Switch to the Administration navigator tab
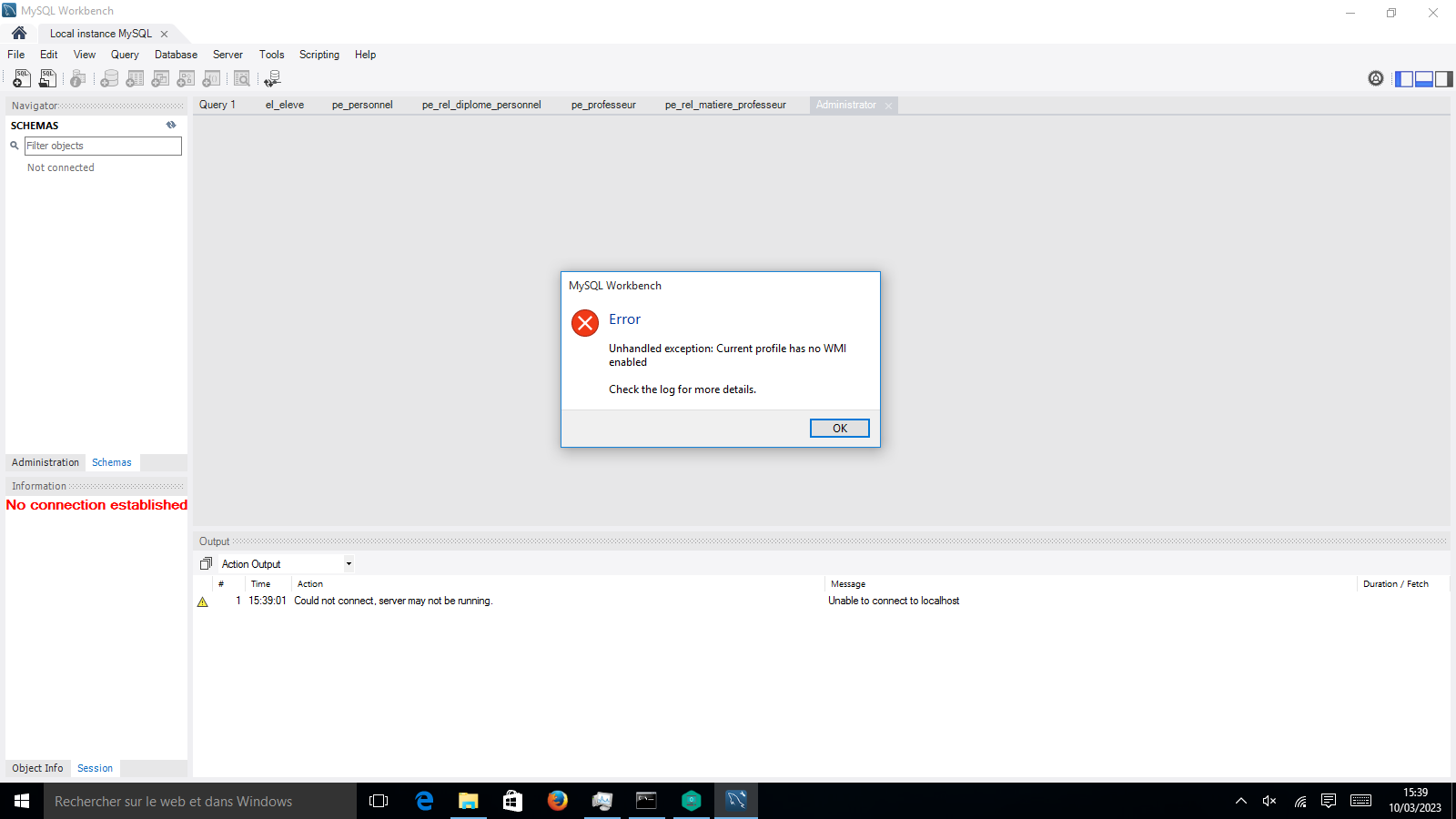This screenshot has height=819, width=1456. coord(45,462)
